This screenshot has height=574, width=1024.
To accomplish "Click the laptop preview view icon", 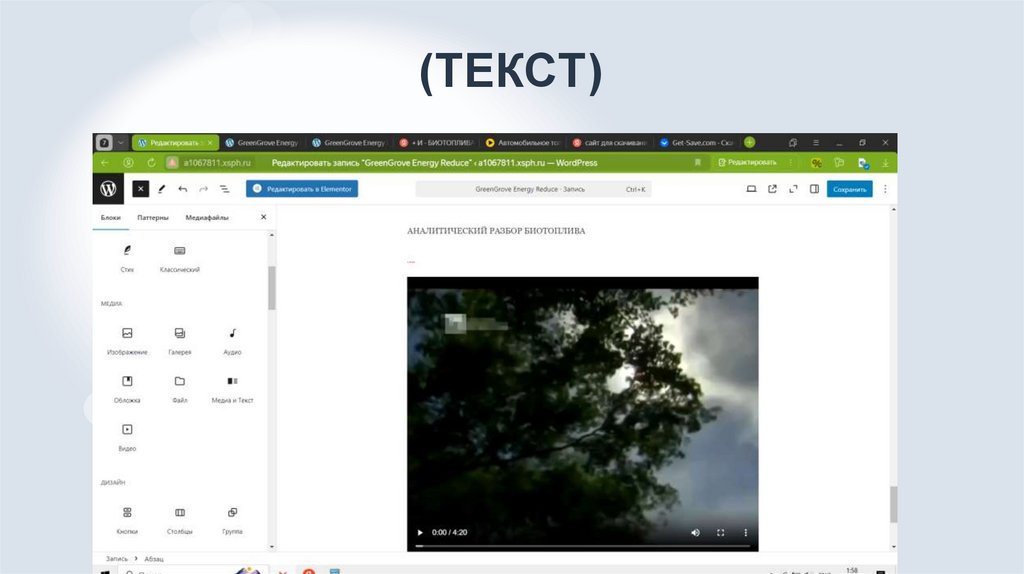I will pos(752,189).
